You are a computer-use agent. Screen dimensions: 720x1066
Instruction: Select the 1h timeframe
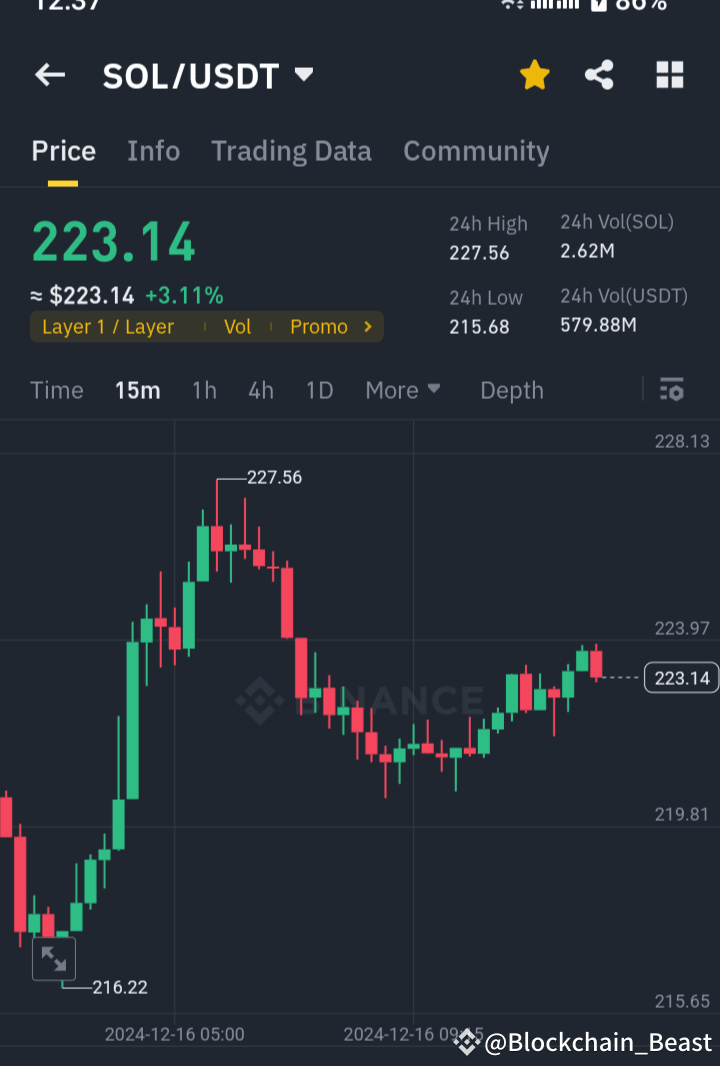coord(204,390)
